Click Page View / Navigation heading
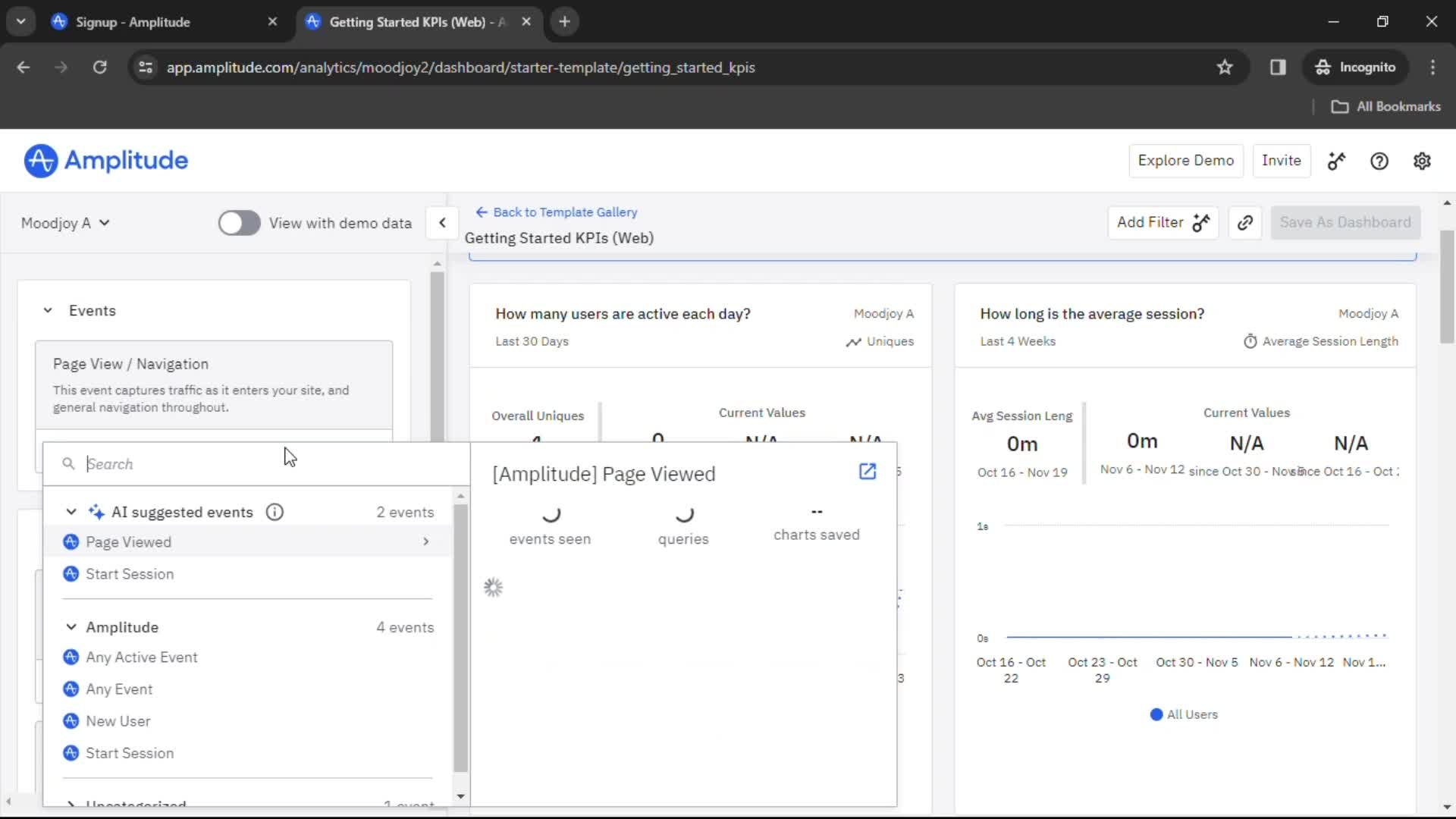 [130, 364]
